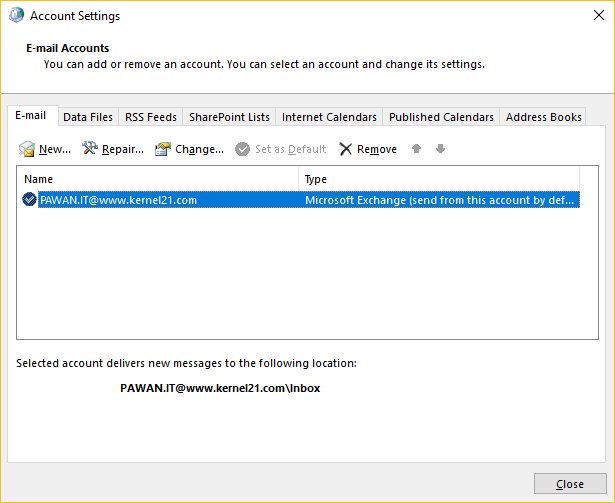Viewport: 615px width, 503px height.
Task: Click the Remove button label
Action: click(377, 149)
